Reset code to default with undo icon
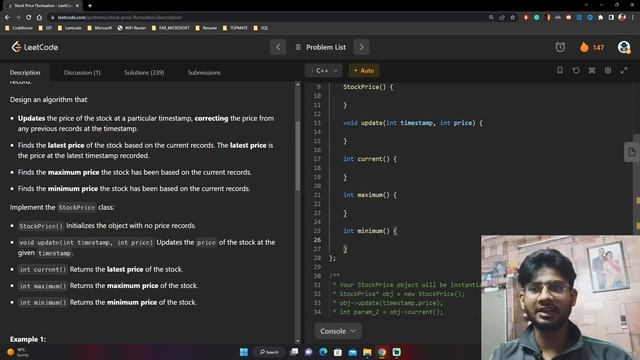The width and height of the screenshot is (640, 360). [576, 70]
